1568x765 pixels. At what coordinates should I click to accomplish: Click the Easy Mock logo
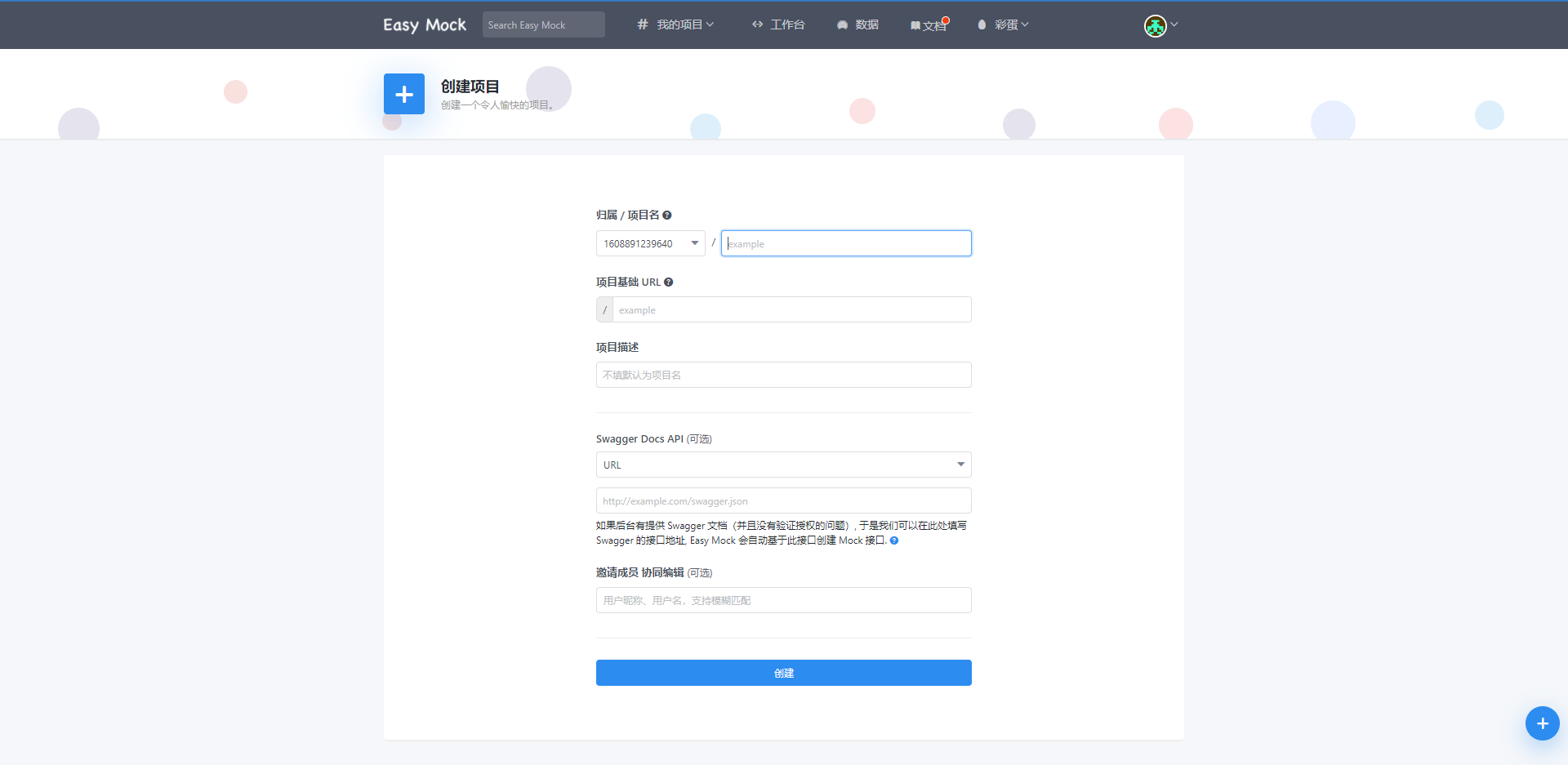point(425,24)
